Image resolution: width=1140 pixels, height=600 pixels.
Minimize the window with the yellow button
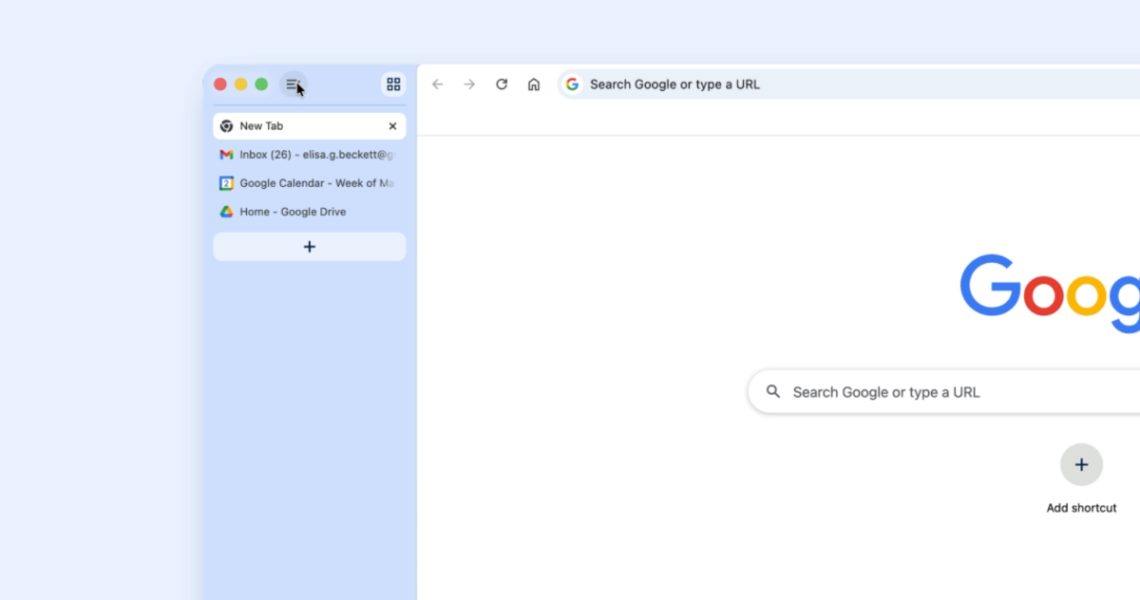pos(241,85)
